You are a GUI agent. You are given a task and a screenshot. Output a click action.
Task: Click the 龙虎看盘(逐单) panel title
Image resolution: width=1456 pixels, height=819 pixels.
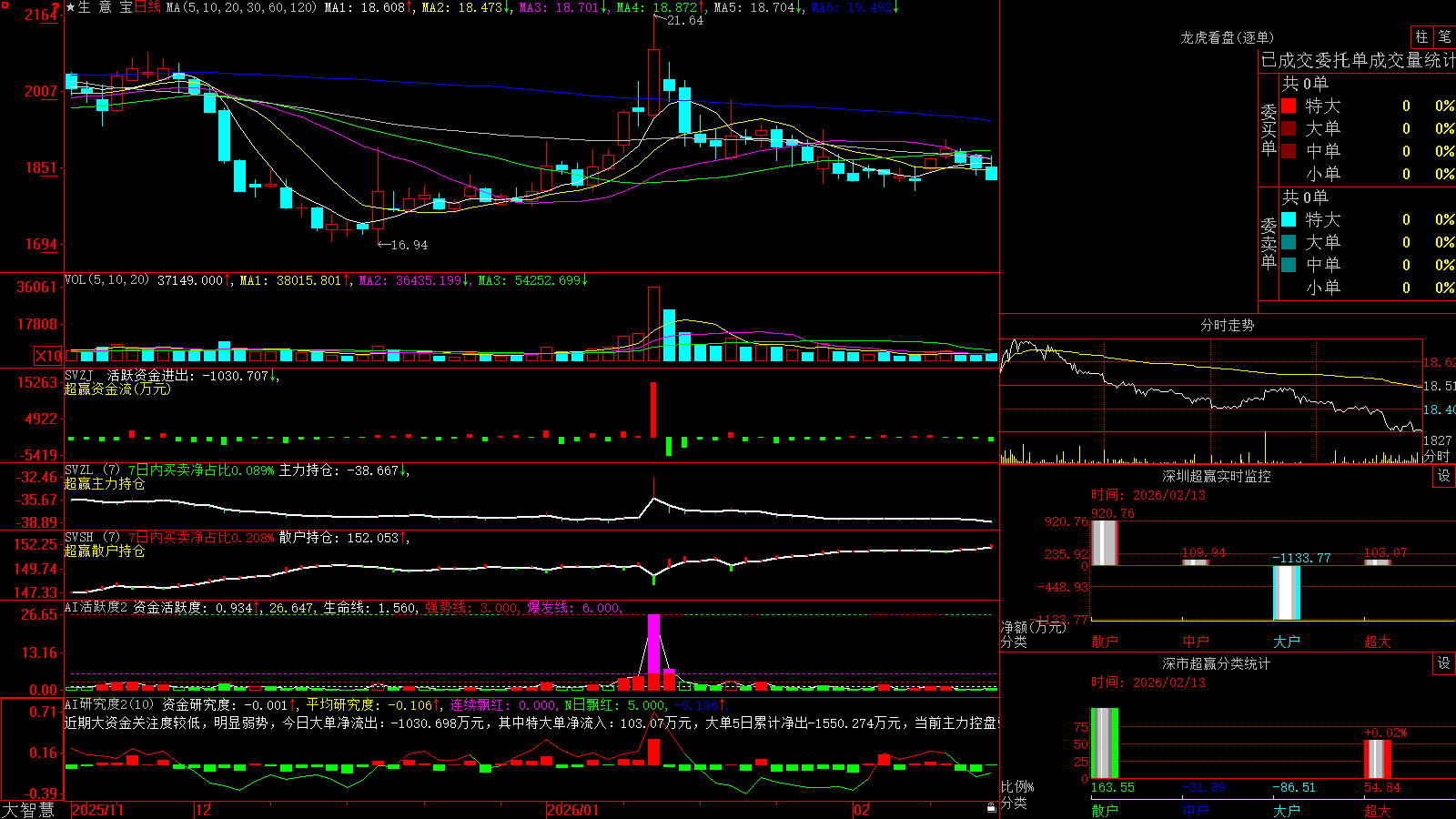click(1227, 37)
